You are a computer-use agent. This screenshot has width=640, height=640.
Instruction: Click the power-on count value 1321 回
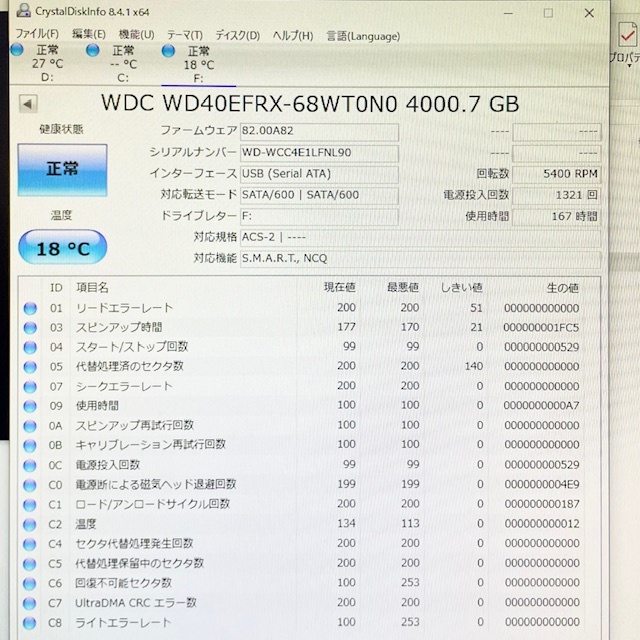click(557, 196)
